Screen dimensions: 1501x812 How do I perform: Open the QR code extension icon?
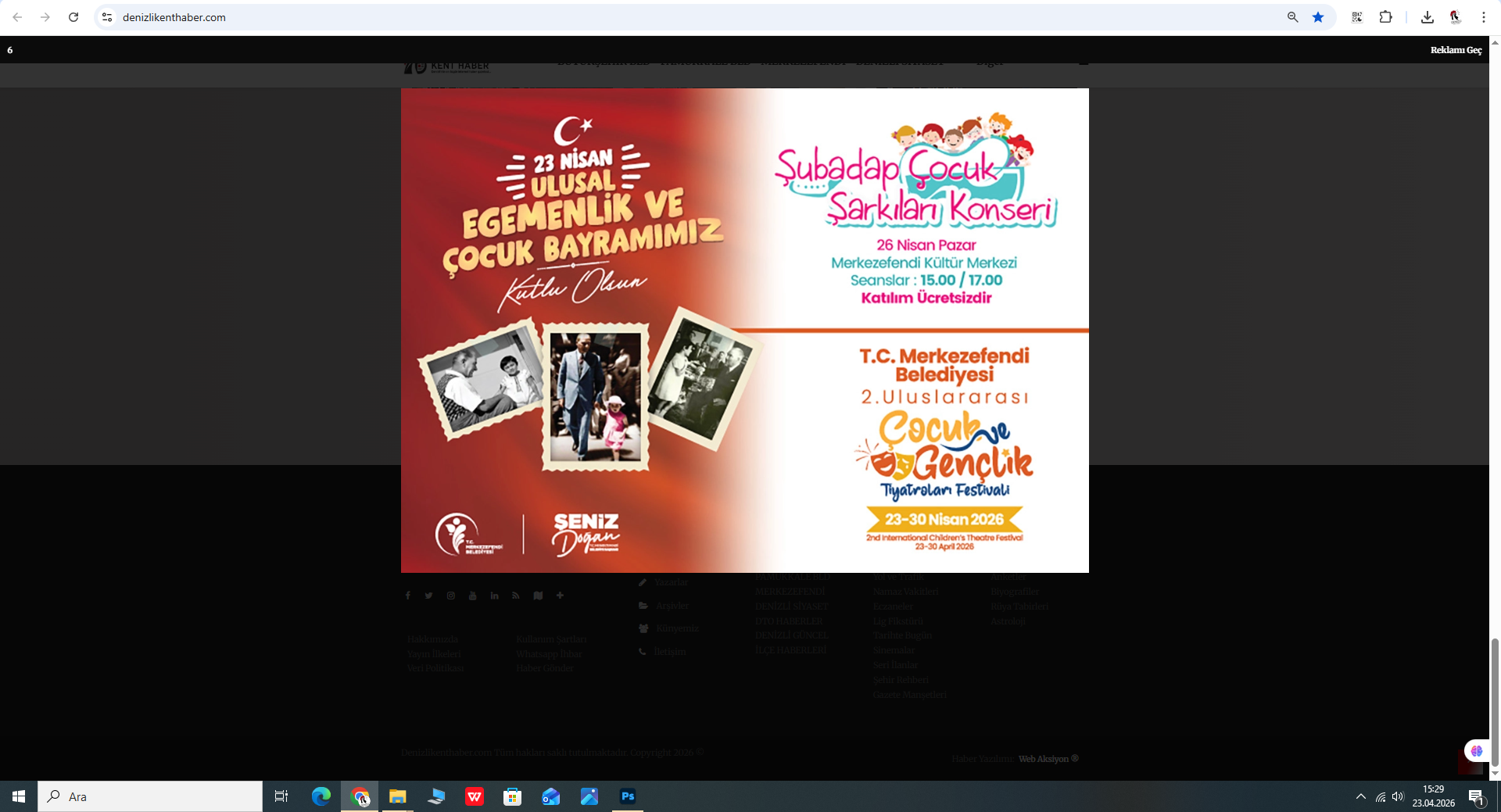[1357, 17]
